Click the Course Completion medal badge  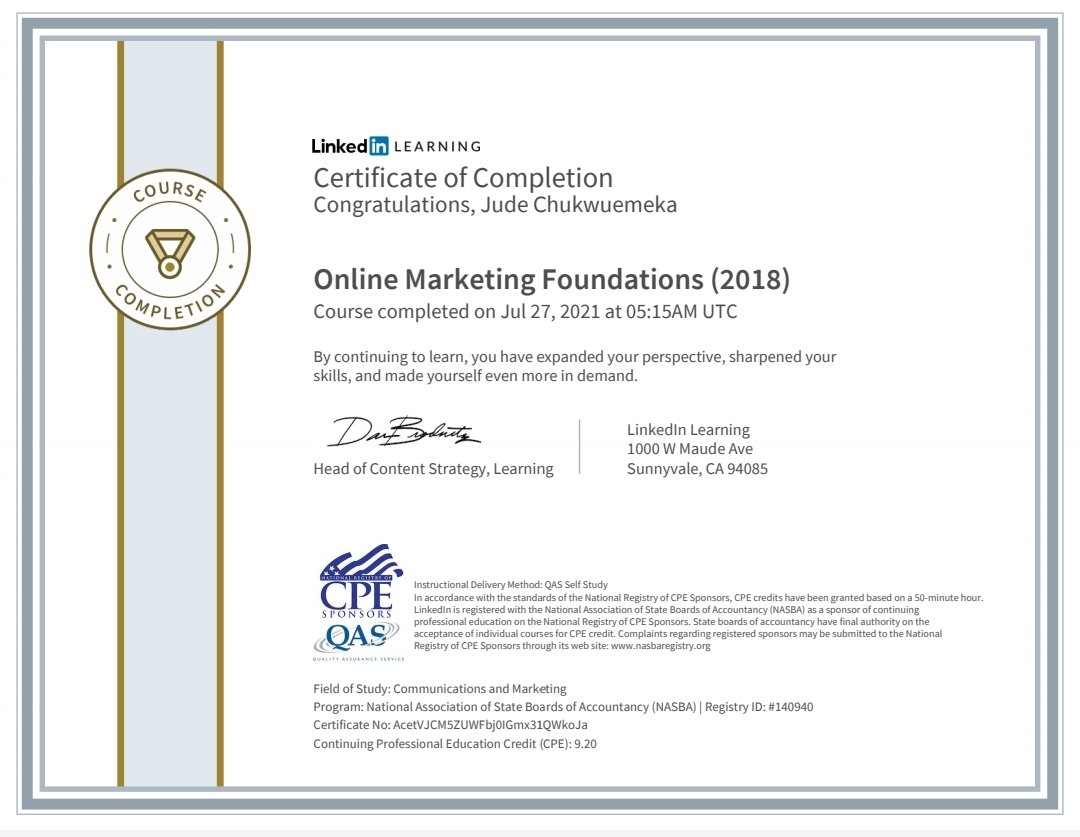click(170, 249)
